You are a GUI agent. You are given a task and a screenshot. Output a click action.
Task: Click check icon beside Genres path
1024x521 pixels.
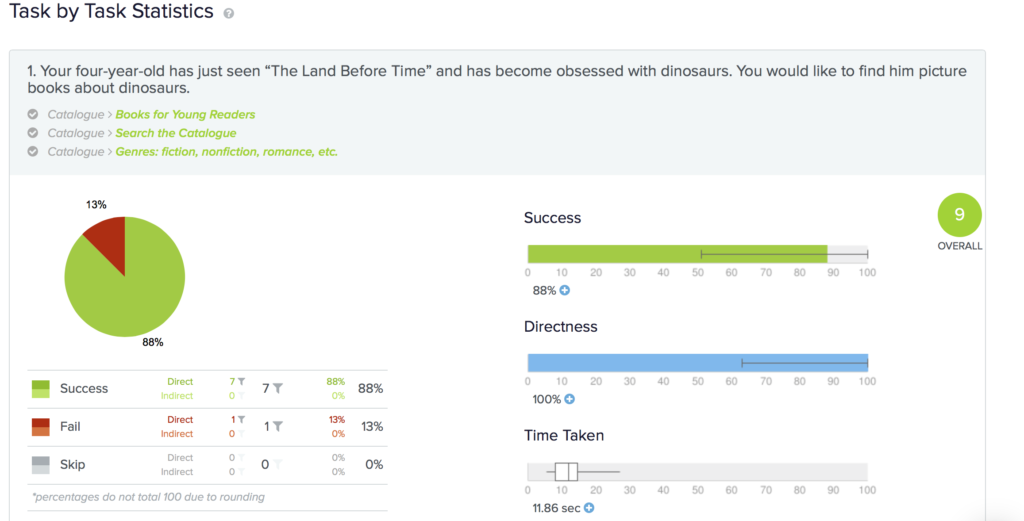click(33, 151)
